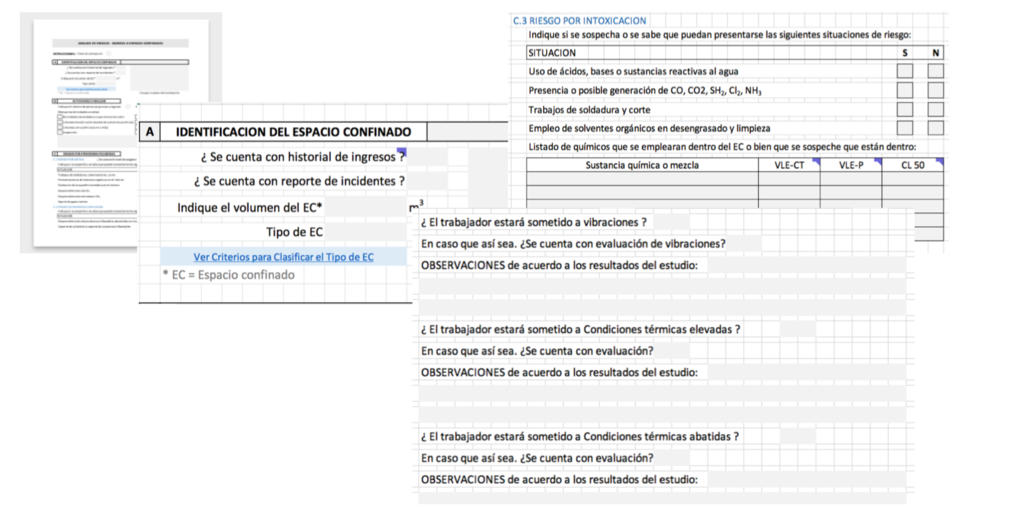The height and width of the screenshot is (511, 1024).
Task: Check S for Empleo de solventes orgánicos
Action: 904,128
